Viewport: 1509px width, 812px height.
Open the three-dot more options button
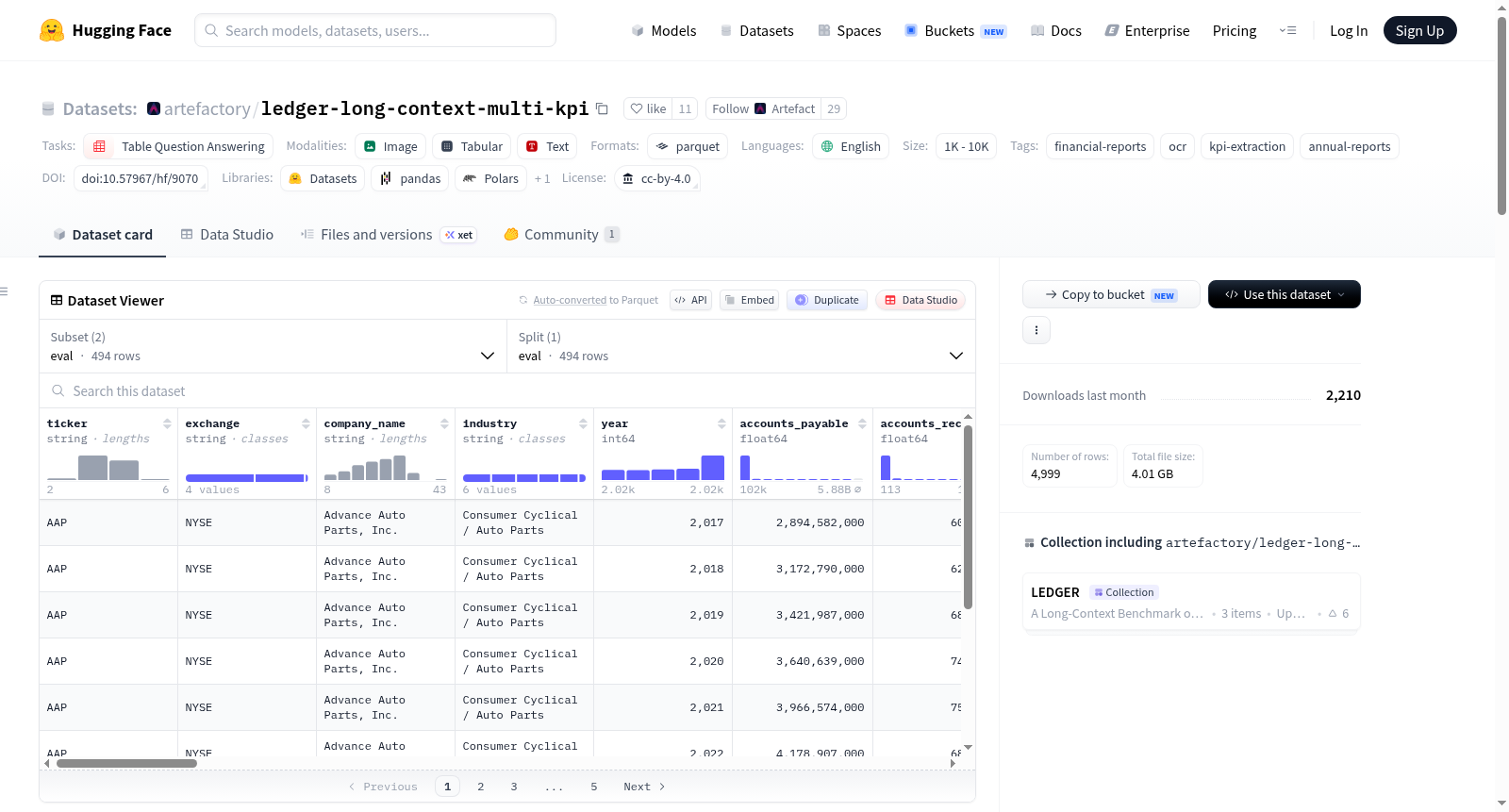(x=1036, y=330)
